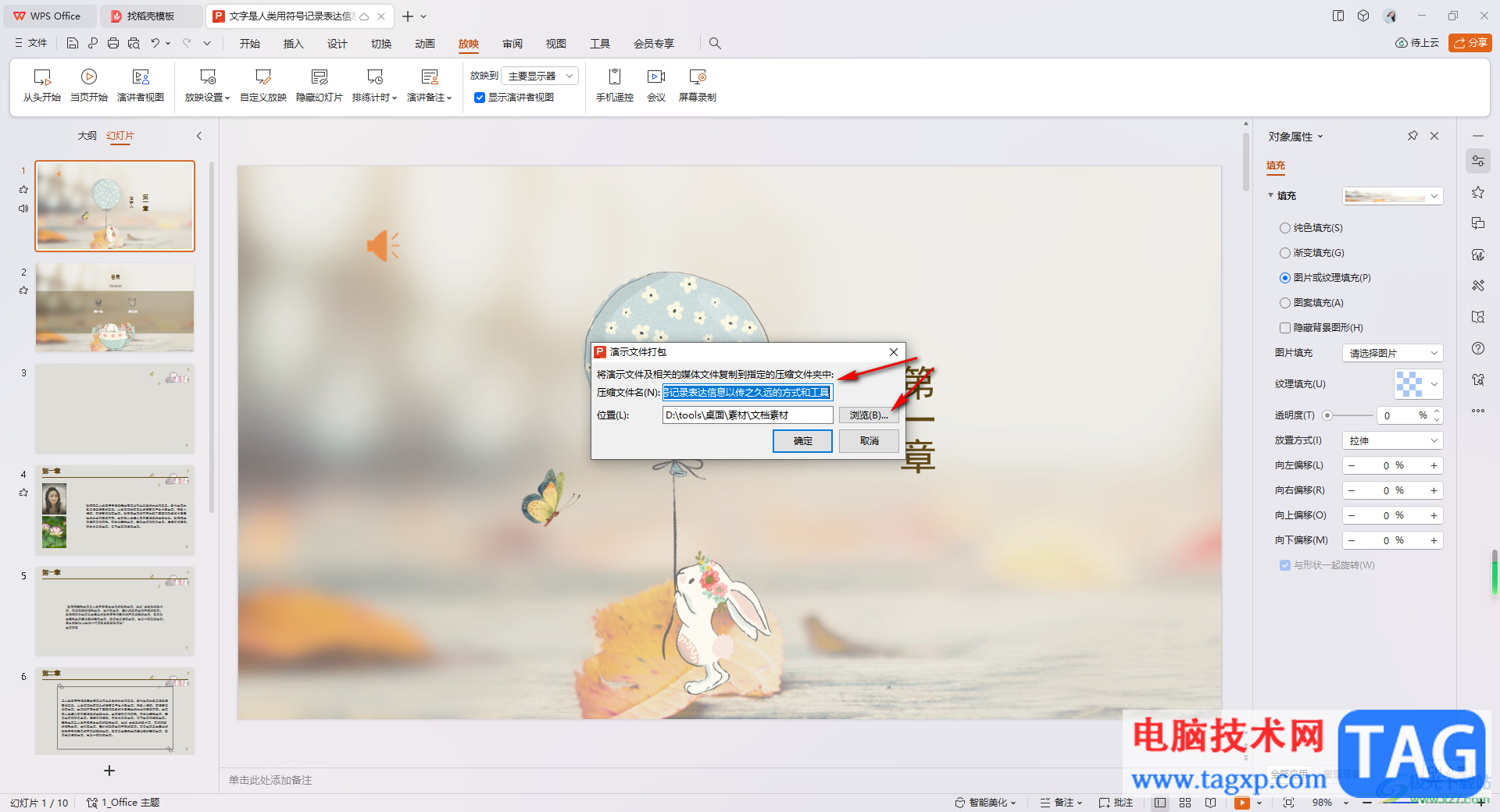This screenshot has width=1500, height=812.
Task: Open placement mode dropdown
Action: [x=1392, y=440]
